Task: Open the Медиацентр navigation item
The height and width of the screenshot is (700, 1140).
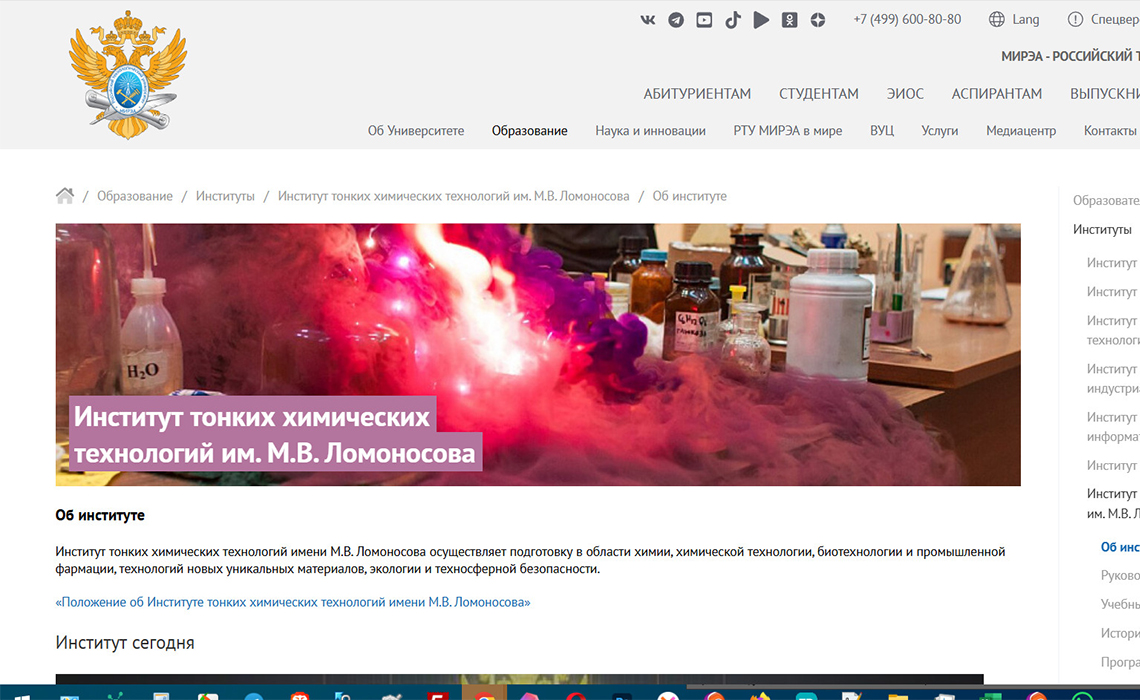Action: pos(1021,131)
